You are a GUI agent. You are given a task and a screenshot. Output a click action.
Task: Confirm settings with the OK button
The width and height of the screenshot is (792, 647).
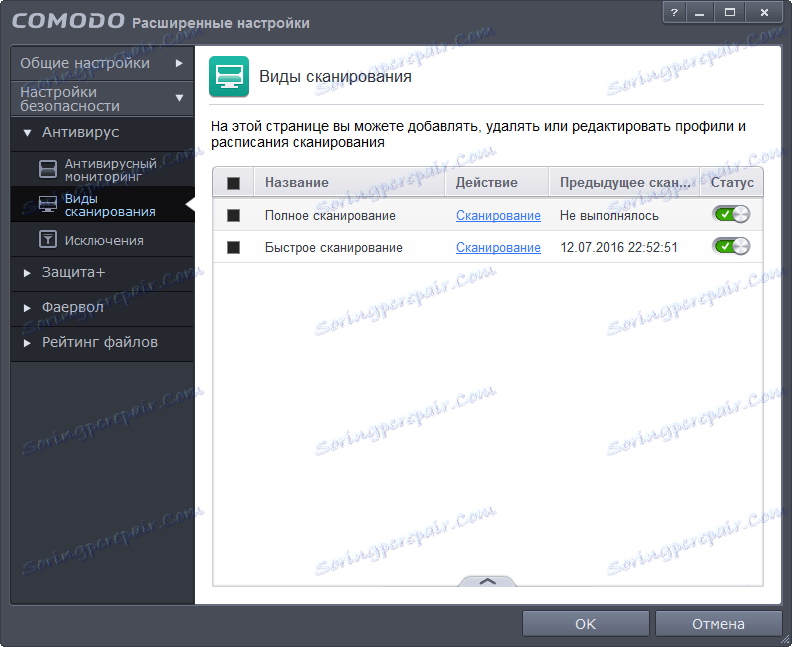585,624
